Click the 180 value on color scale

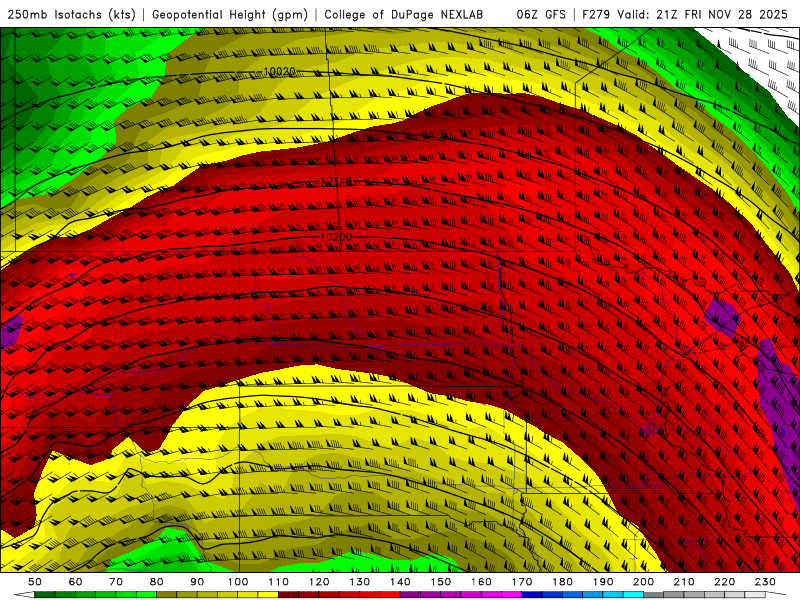coord(562,582)
